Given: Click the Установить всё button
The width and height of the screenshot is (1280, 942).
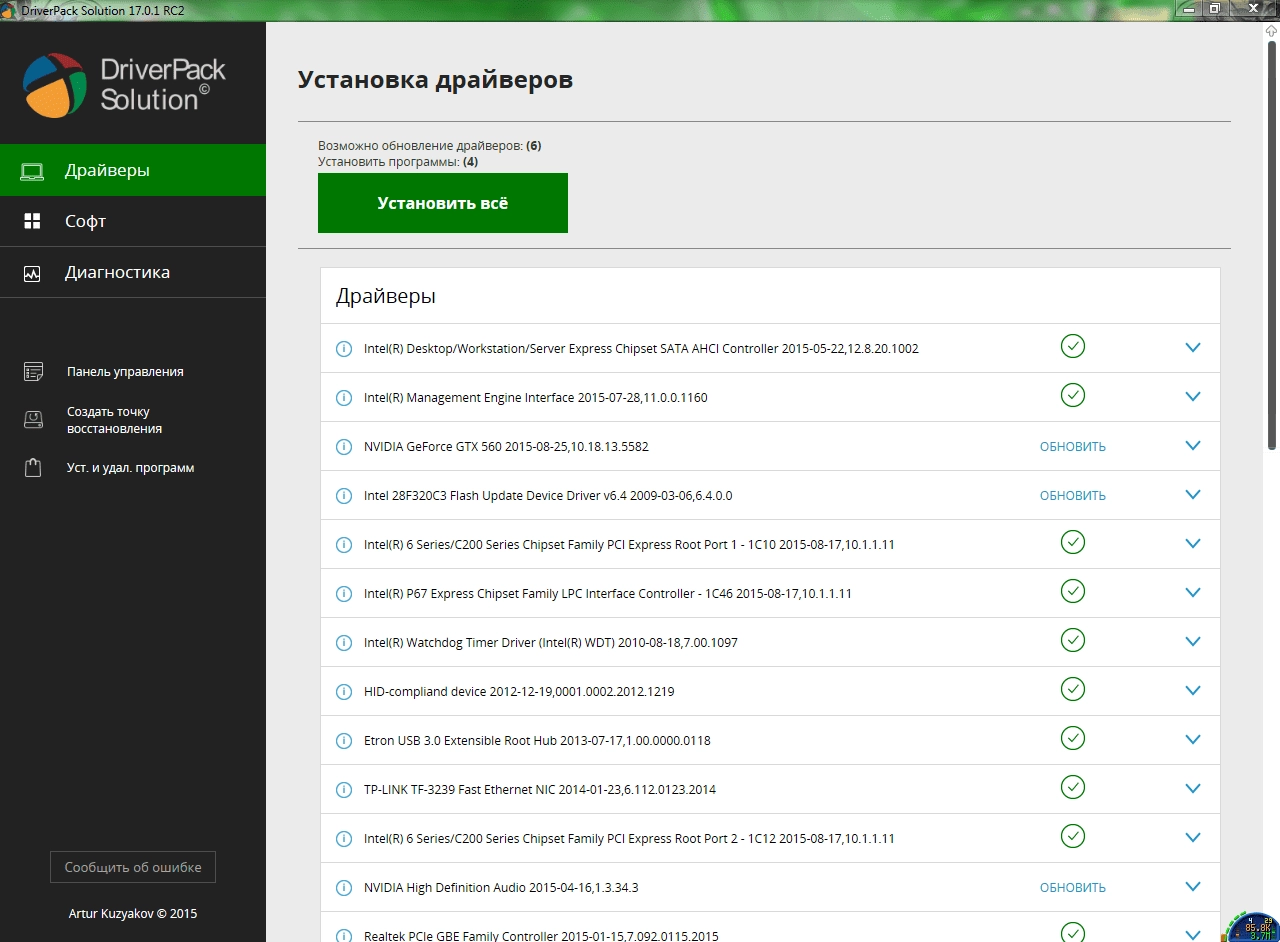Looking at the screenshot, I should coord(443,203).
